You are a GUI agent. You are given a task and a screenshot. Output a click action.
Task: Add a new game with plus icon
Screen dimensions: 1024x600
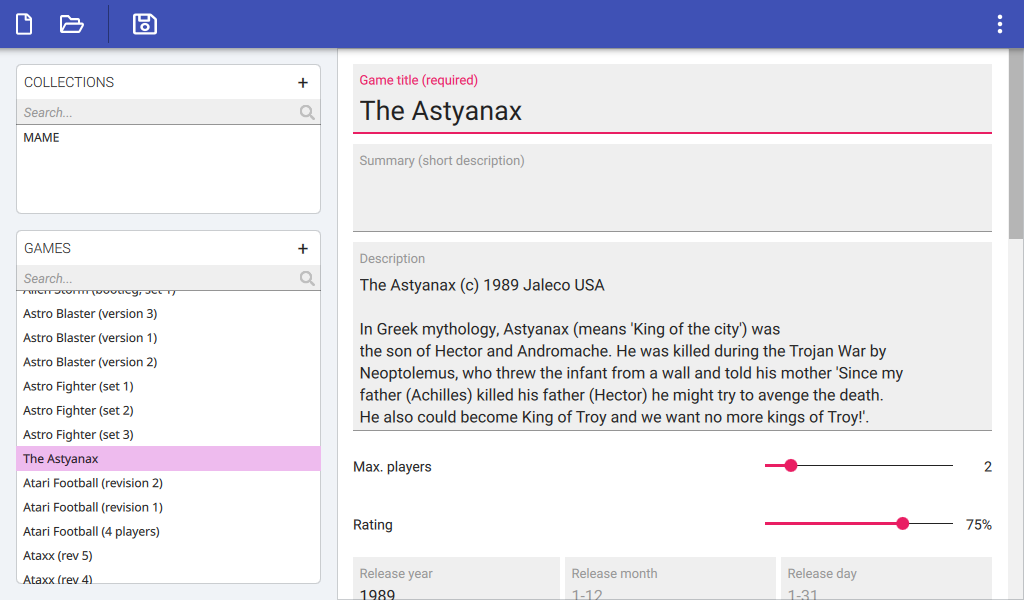point(302,249)
